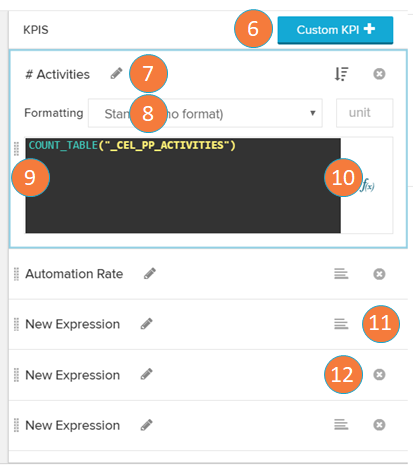The image size is (413, 469).
Task: Click inside the COUNT_TABLE formula editor
Action: [183, 185]
